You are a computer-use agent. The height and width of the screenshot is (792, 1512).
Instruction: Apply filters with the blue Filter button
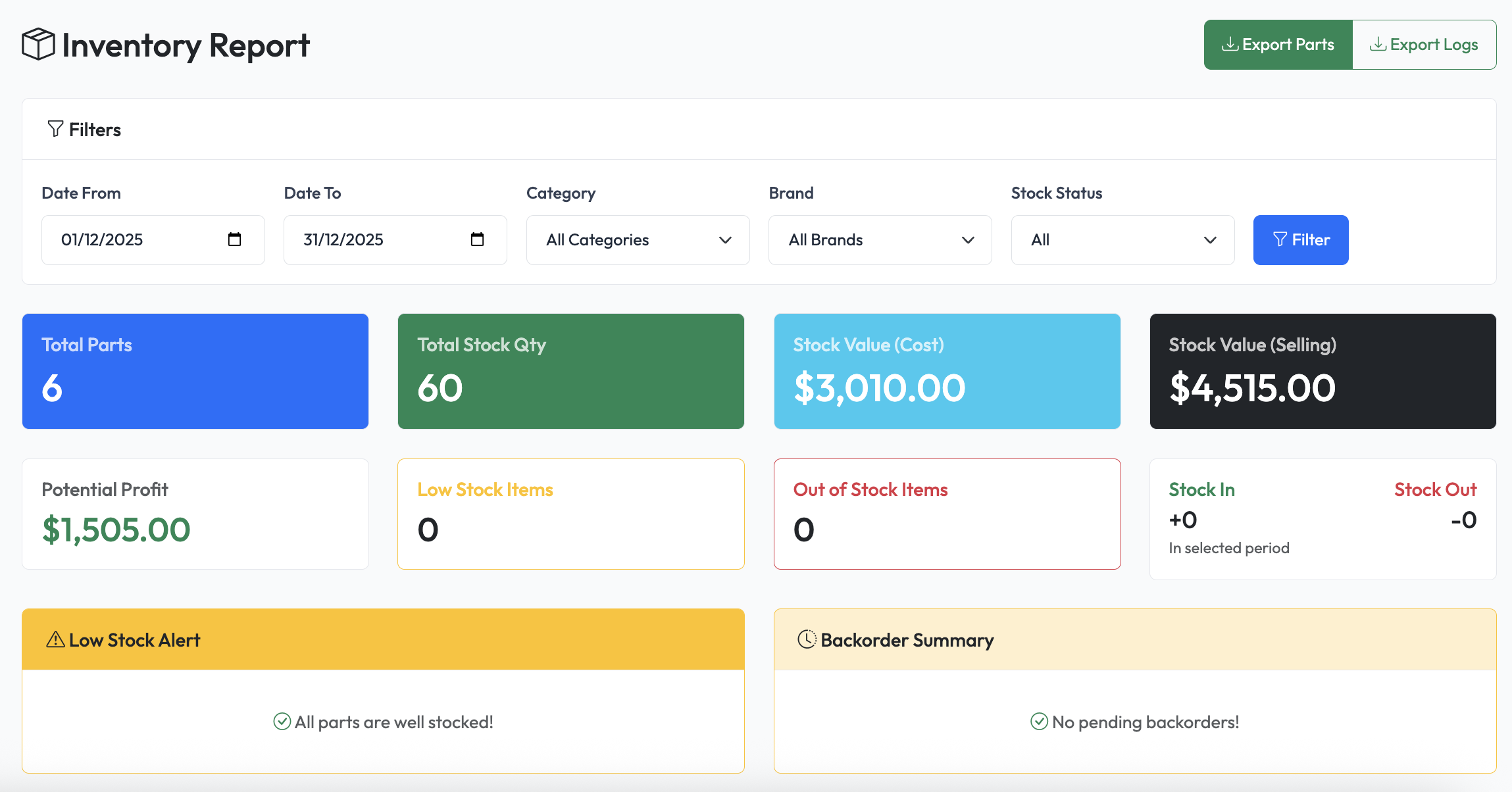click(1300, 240)
